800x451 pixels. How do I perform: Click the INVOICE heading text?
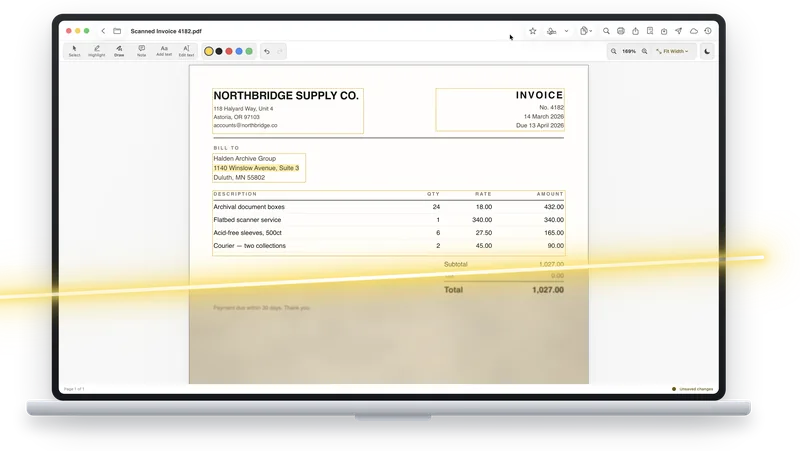539,95
